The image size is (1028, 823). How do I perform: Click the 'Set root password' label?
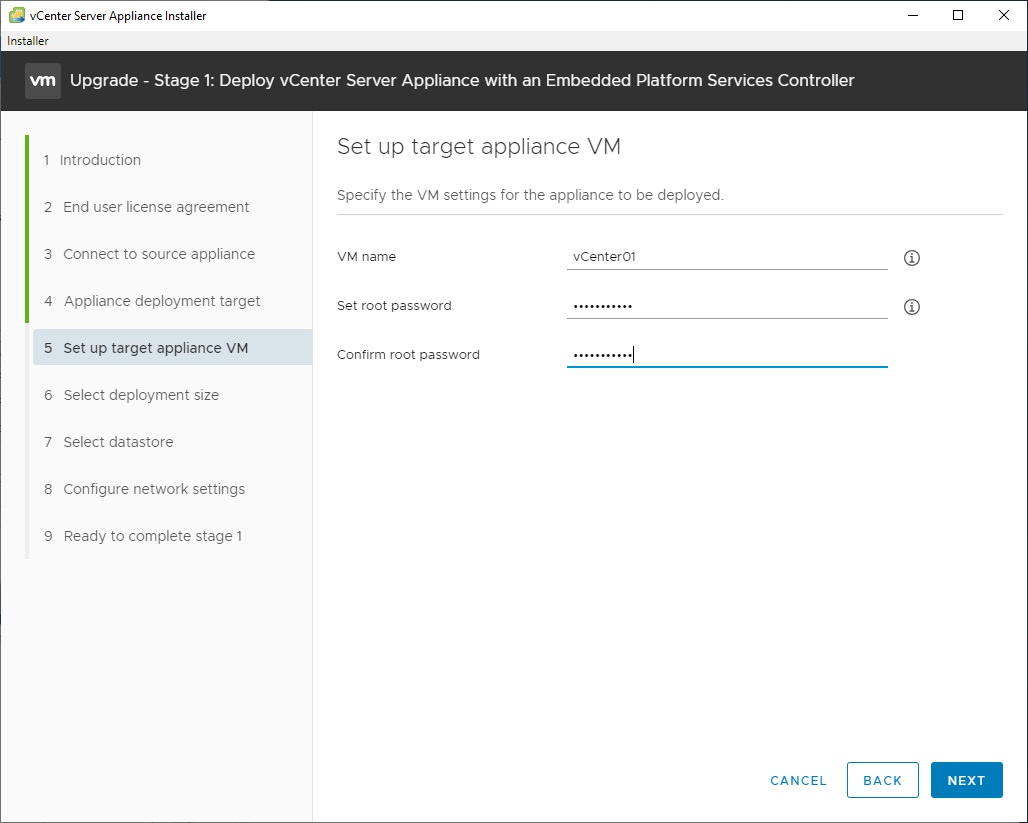tap(394, 306)
